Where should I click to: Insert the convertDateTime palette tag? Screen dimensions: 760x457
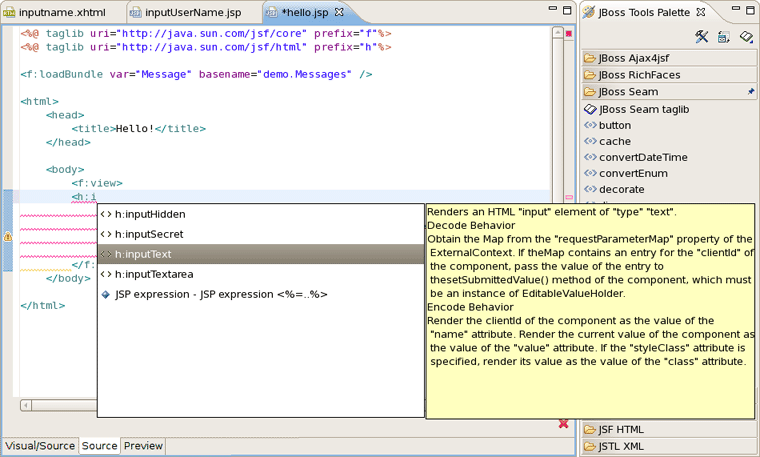point(642,157)
